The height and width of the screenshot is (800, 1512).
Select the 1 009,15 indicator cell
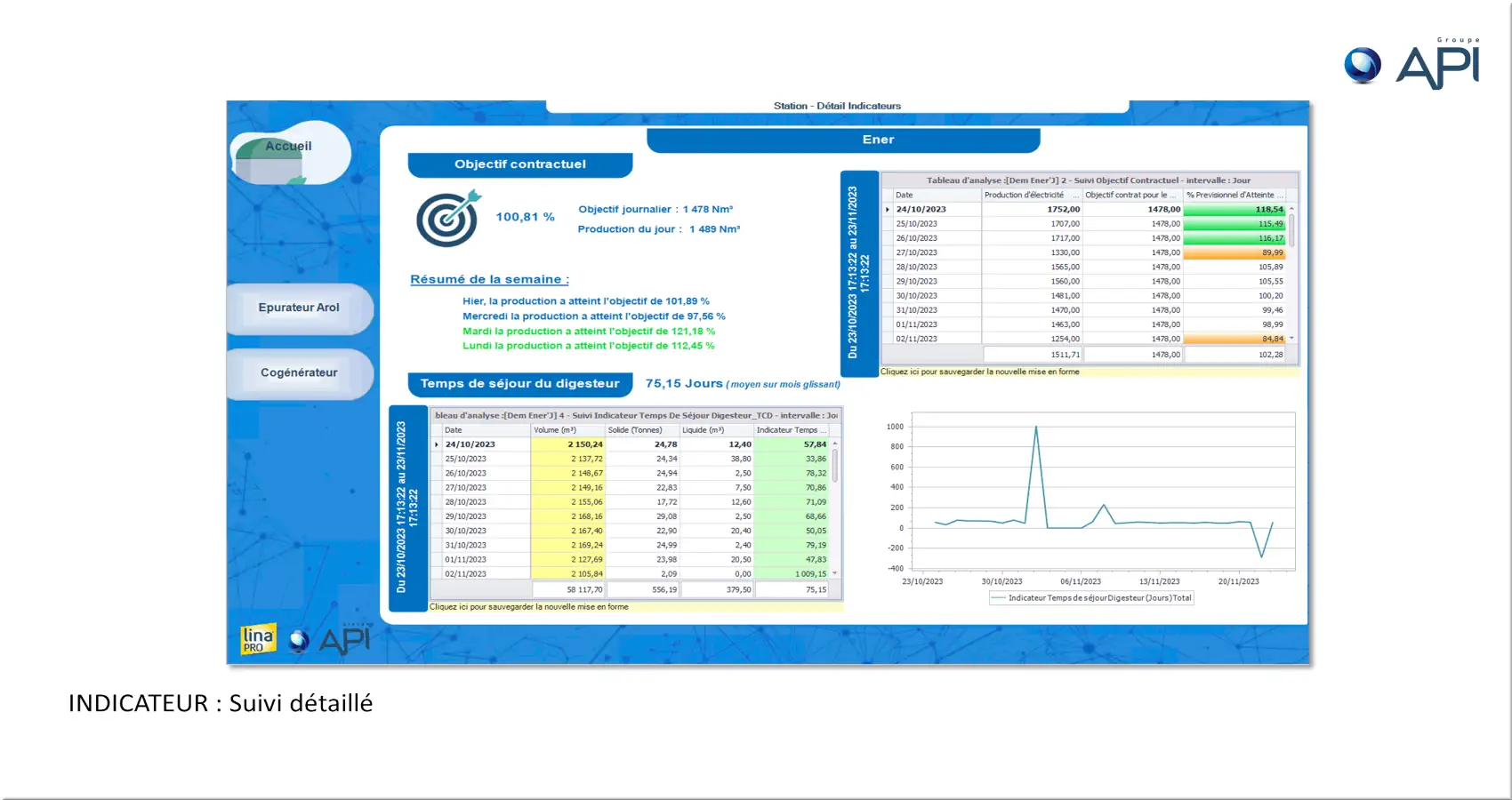coord(792,574)
